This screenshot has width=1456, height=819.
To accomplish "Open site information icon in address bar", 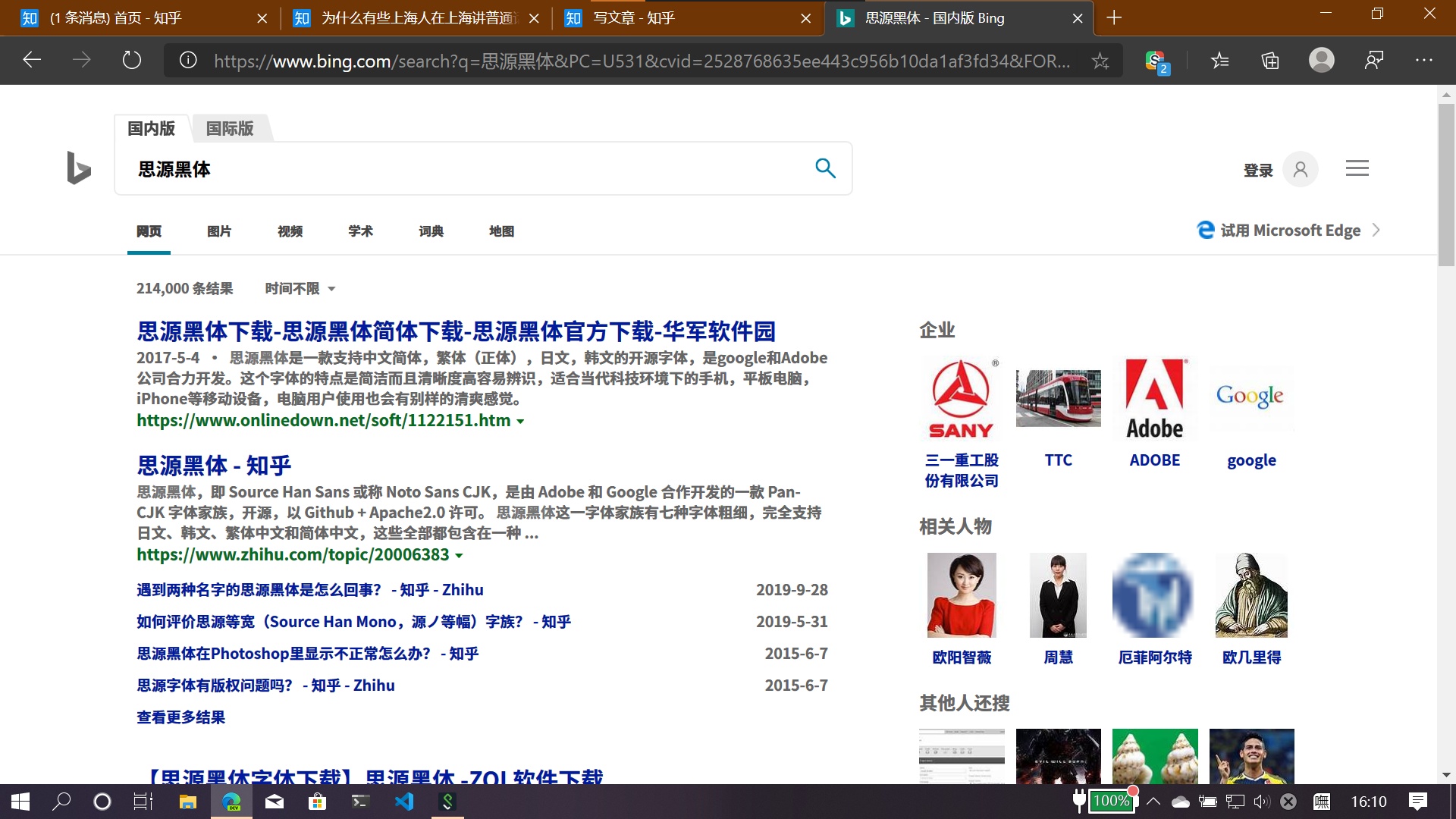I will coord(188,60).
